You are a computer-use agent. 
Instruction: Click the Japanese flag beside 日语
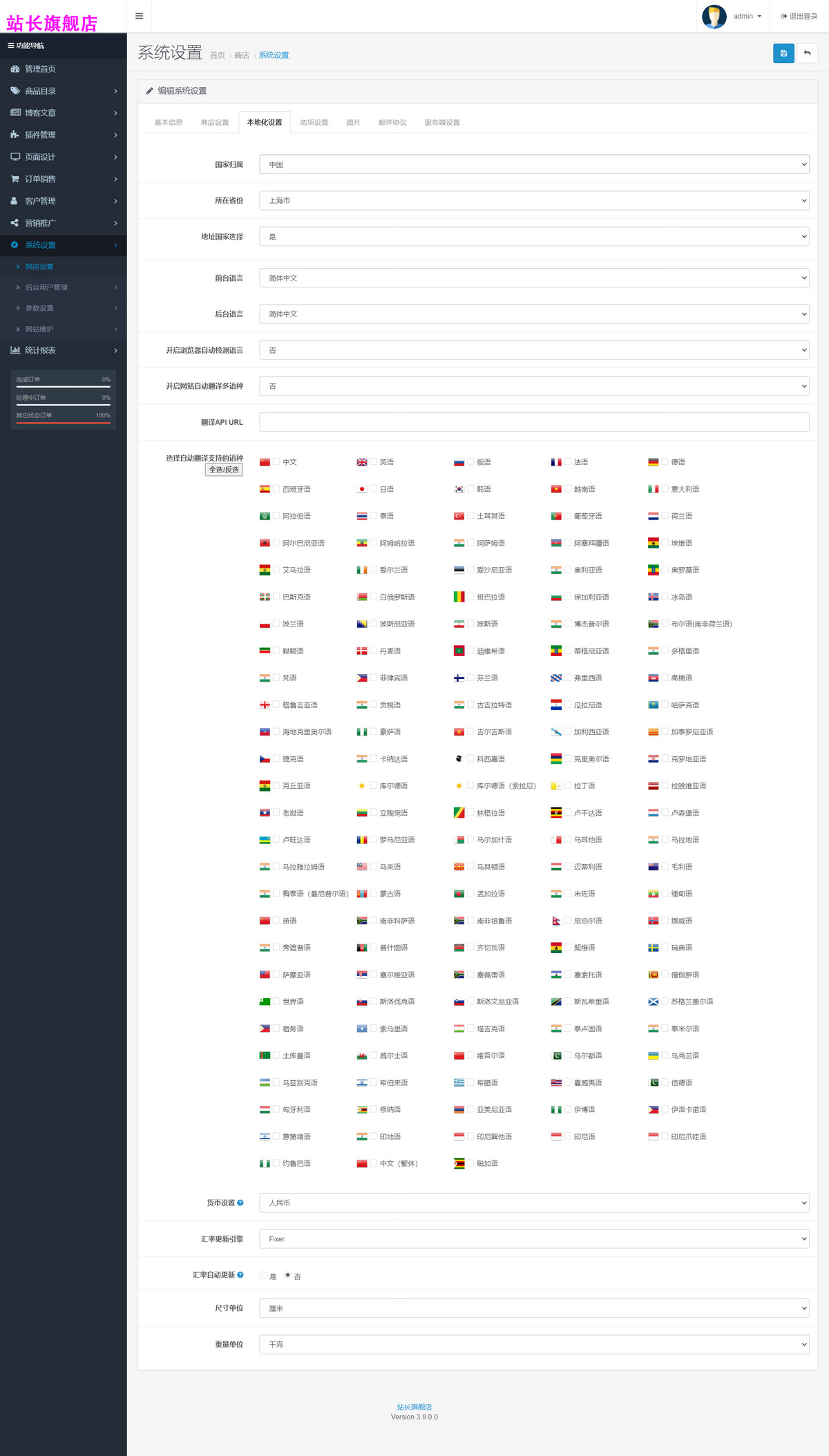coord(362,489)
